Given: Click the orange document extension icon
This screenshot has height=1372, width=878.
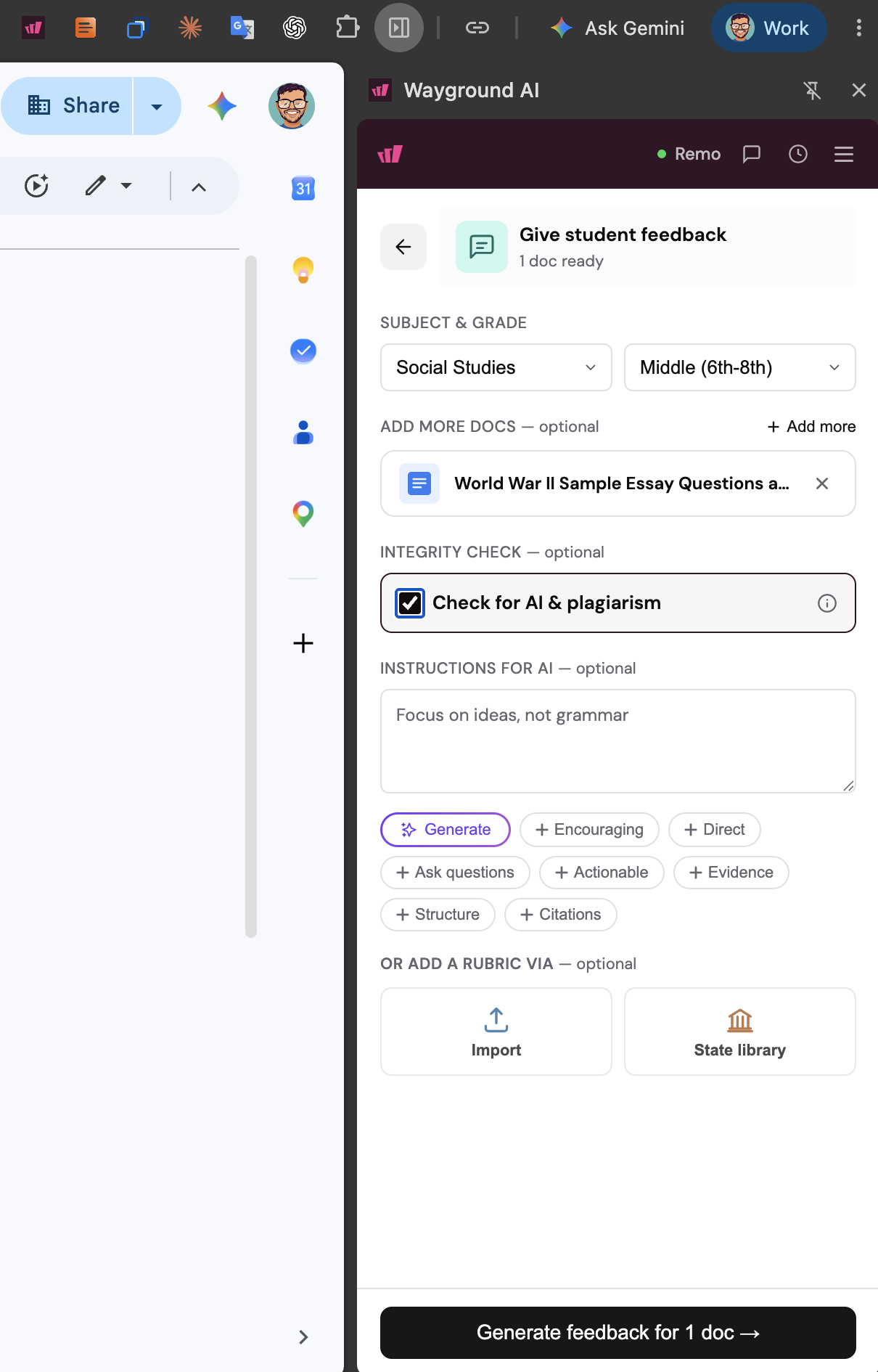Looking at the screenshot, I should pyautogui.click(x=86, y=28).
